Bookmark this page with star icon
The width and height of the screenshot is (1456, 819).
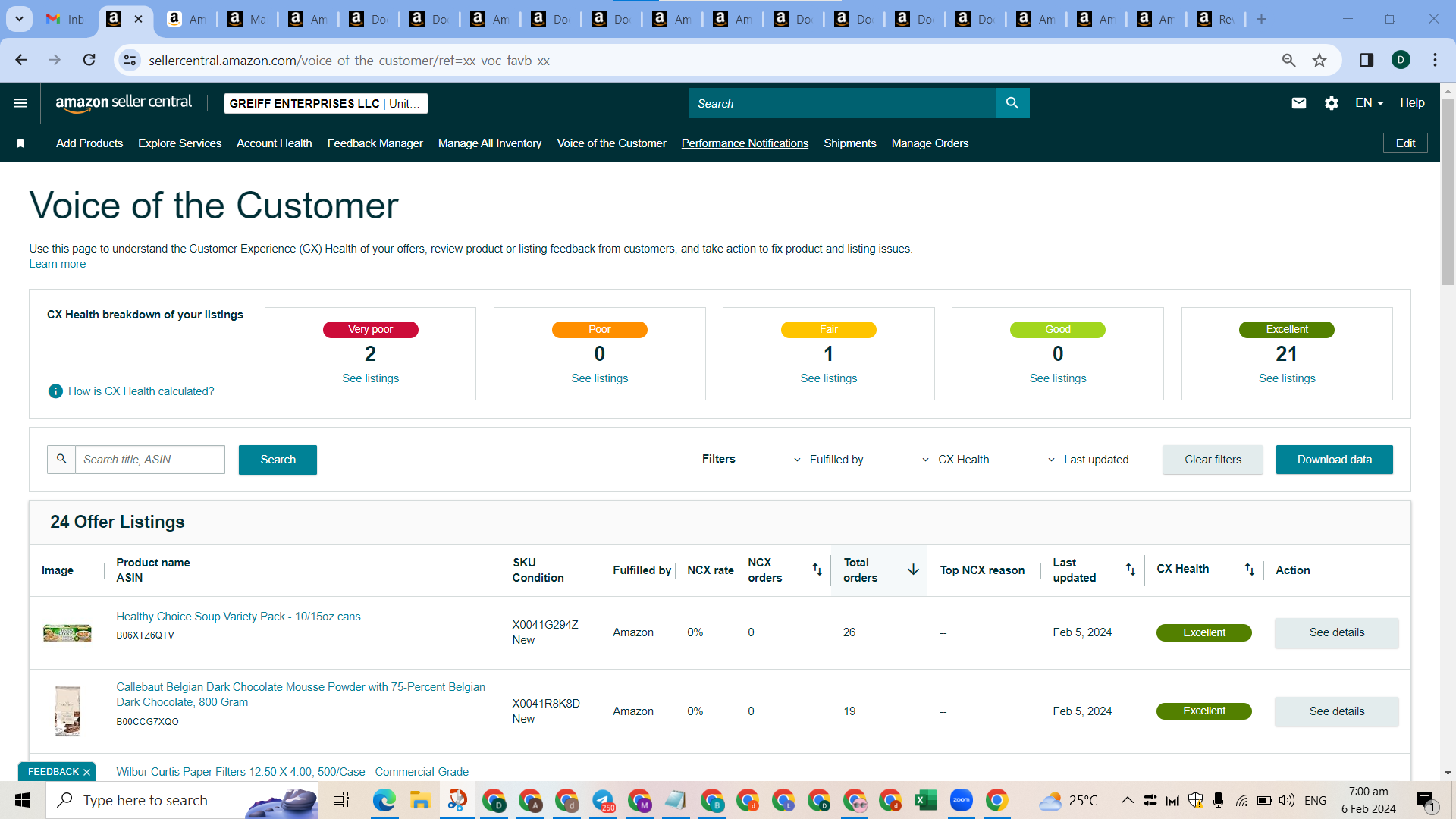[x=1319, y=60]
